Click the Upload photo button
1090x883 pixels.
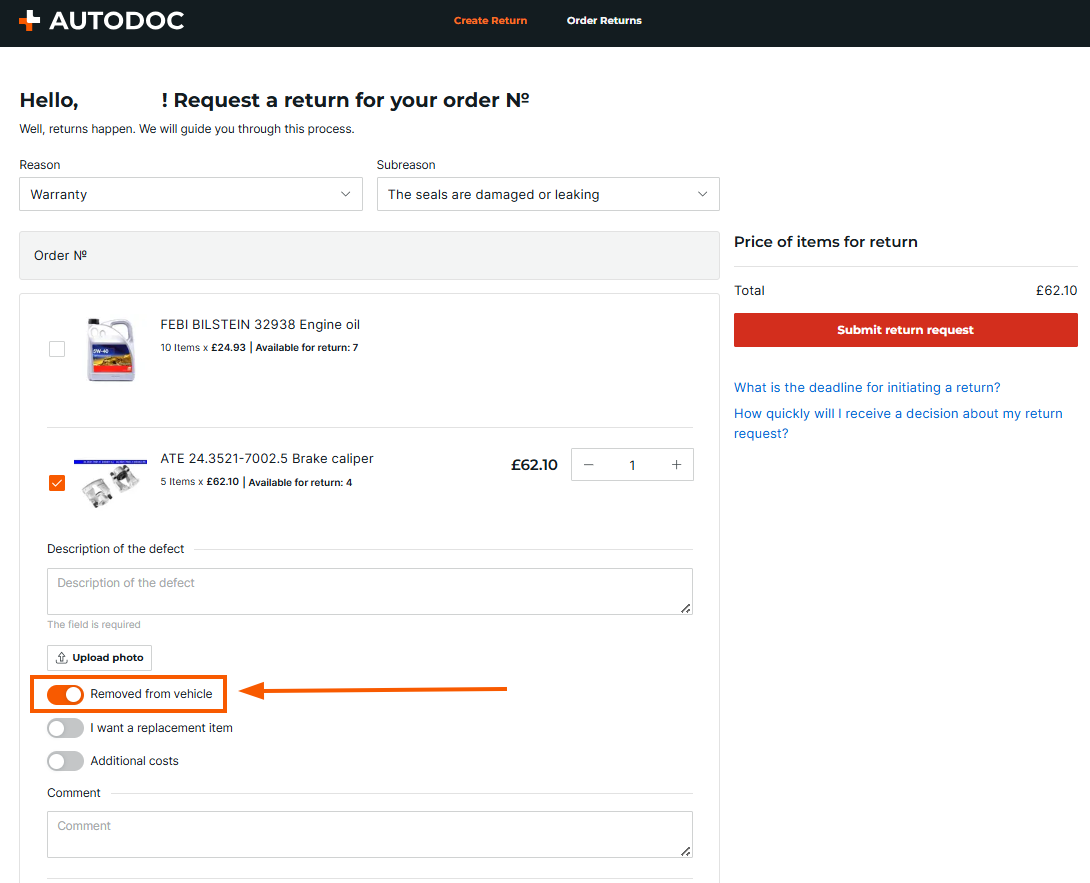tap(99, 658)
